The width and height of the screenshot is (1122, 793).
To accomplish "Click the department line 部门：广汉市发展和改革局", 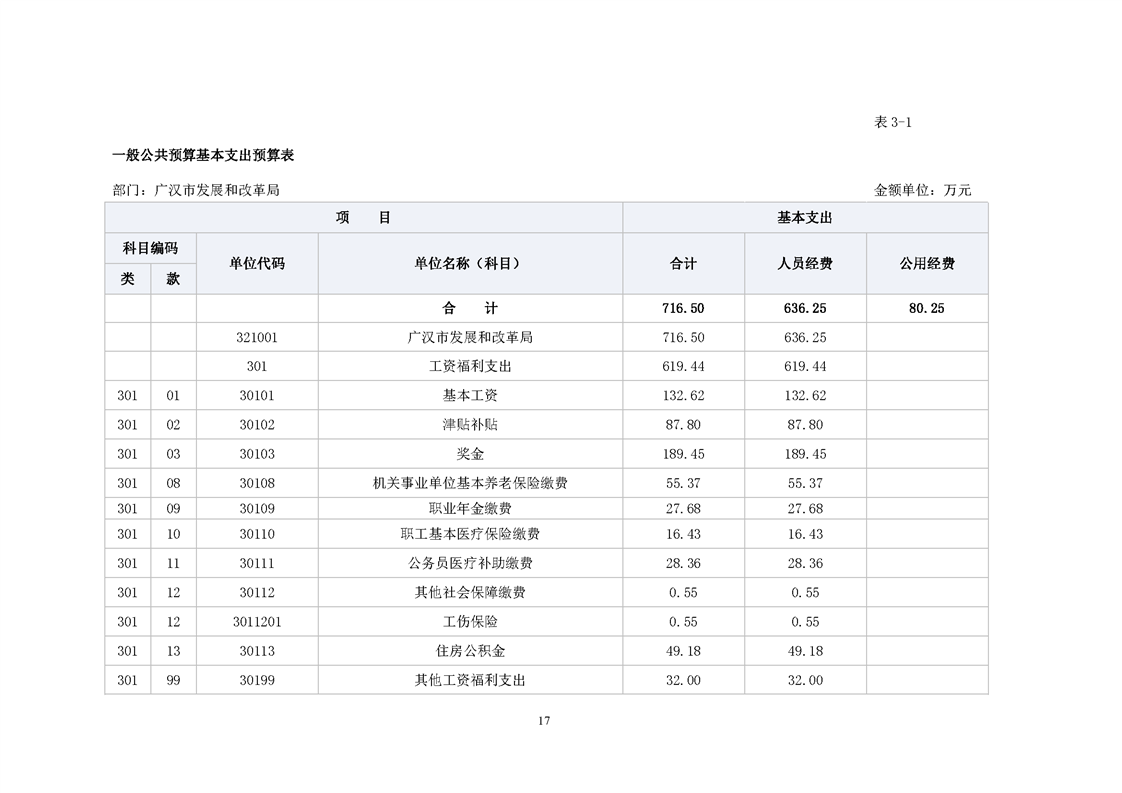I will 196,190.
